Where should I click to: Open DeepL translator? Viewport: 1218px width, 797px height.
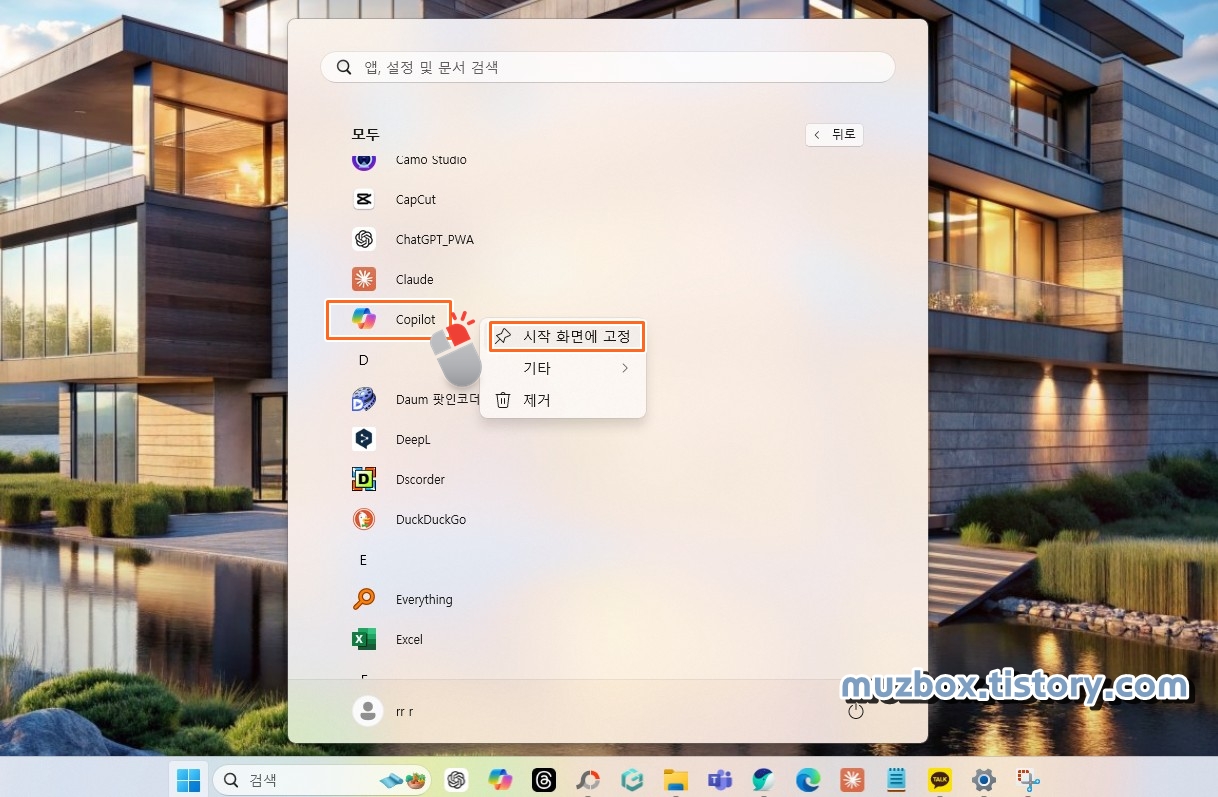pos(412,439)
